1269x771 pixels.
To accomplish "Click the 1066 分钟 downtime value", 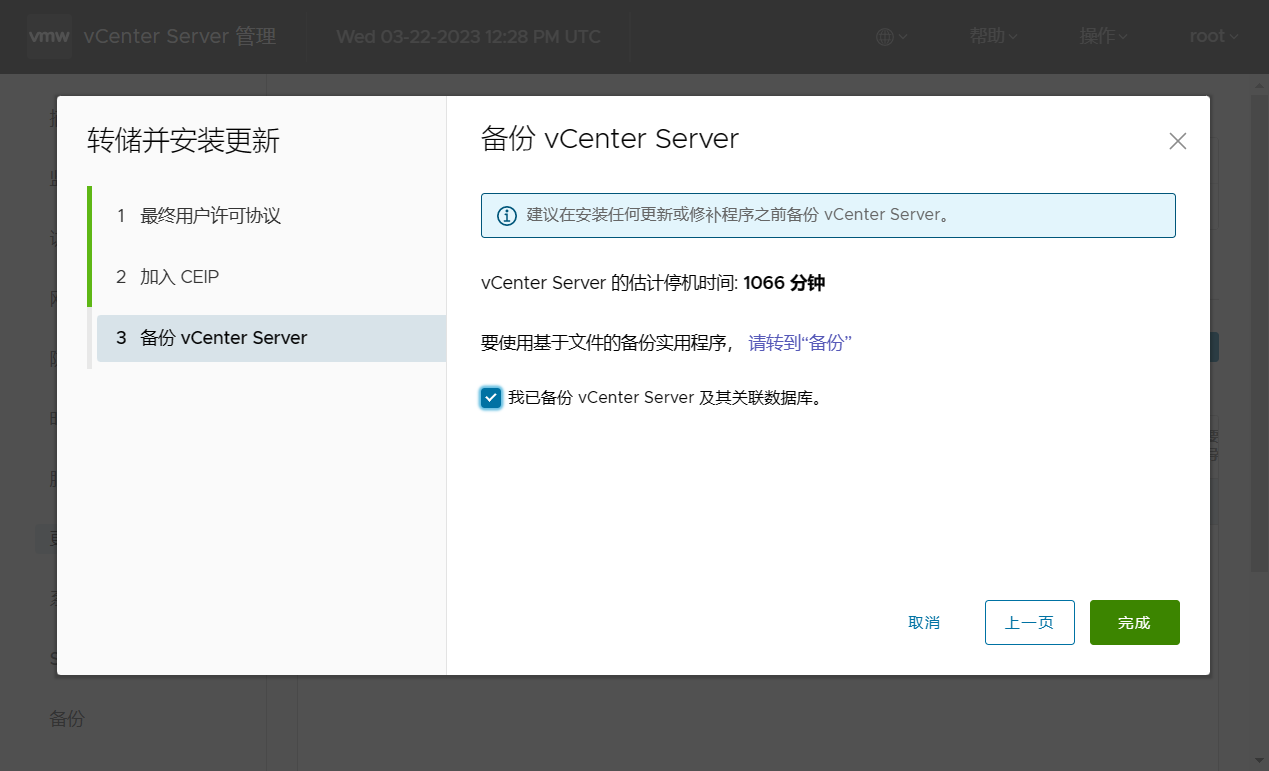I will (784, 283).
